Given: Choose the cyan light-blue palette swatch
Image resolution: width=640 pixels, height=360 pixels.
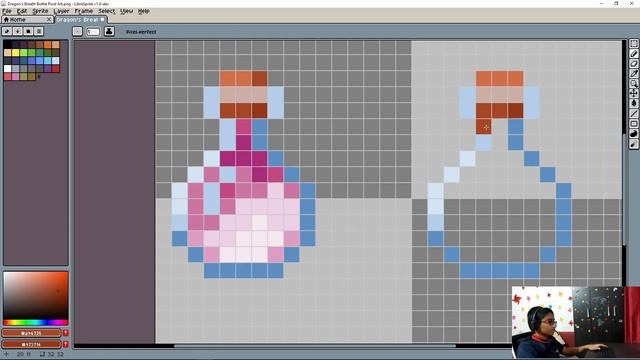Looking at the screenshot, I should click(47, 60).
